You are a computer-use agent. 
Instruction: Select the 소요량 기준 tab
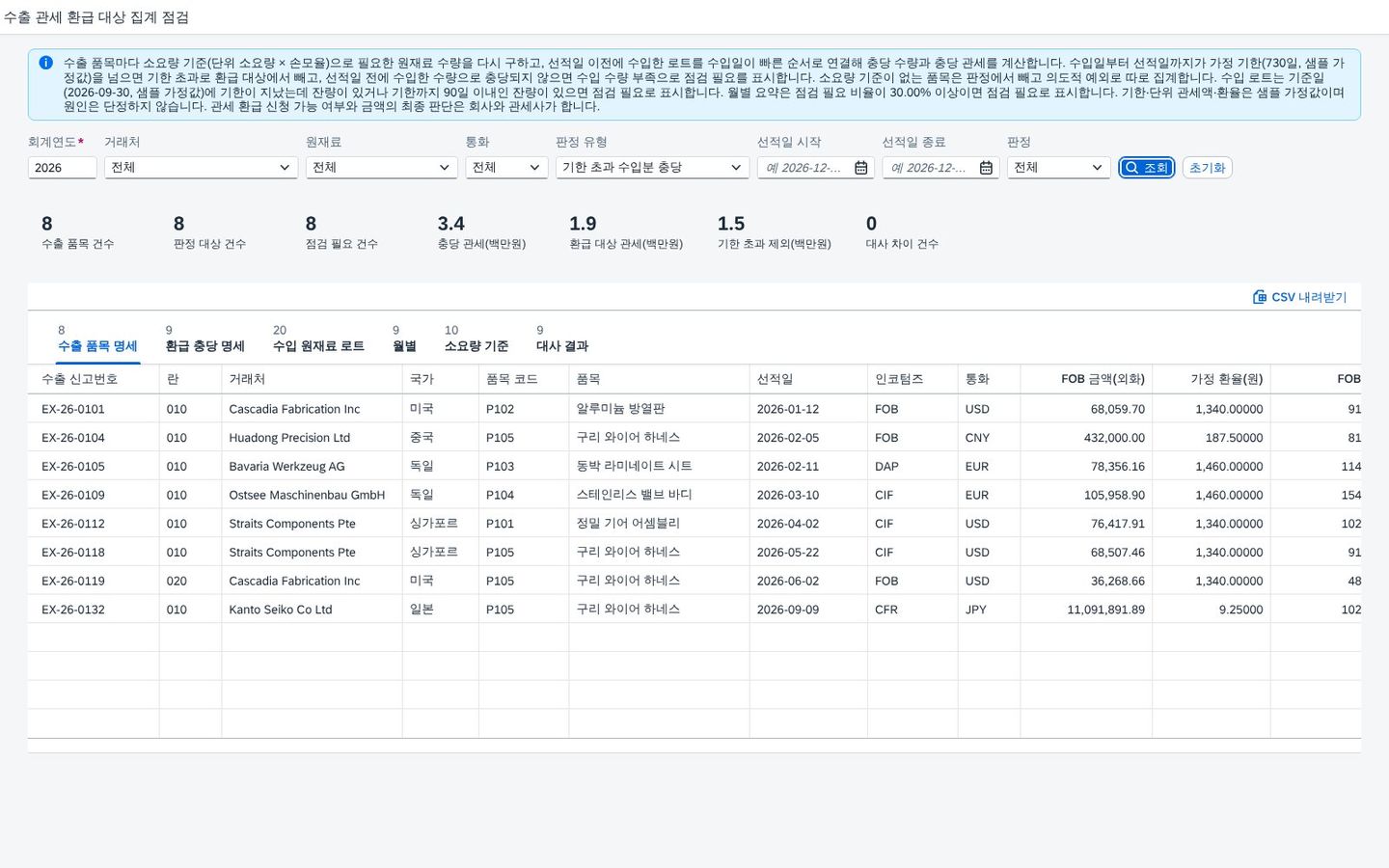477,339
